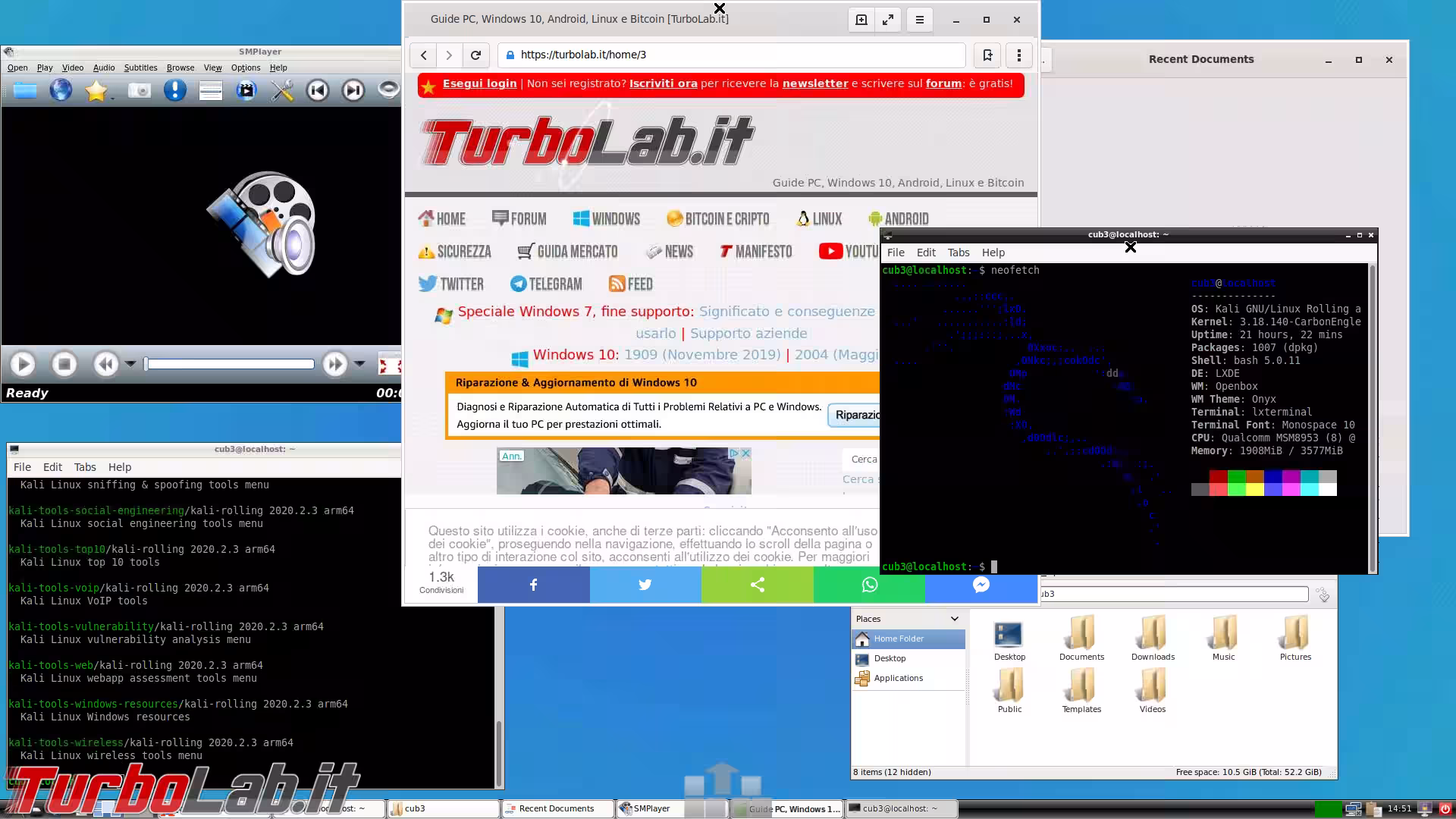Image resolution: width=1456 pixels, height=819 pixels.
Task: Click the browser reload page icon
Action: coord(475,55)
